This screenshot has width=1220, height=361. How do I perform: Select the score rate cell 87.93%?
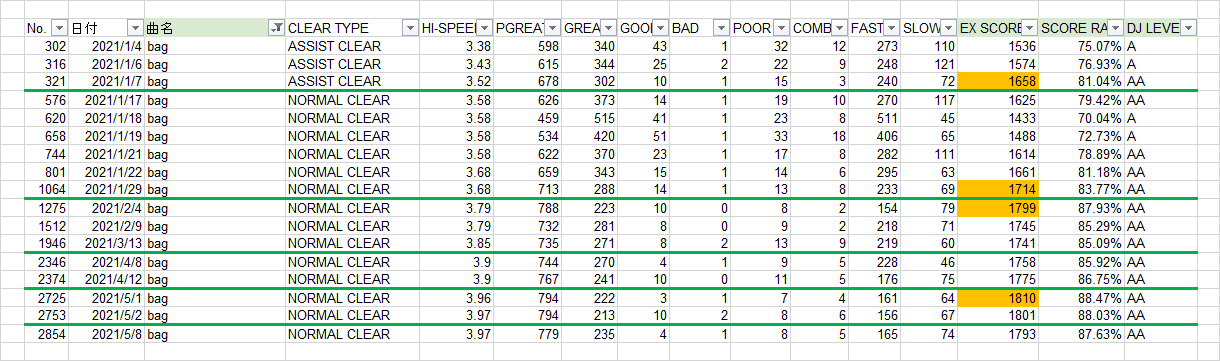1081,208
